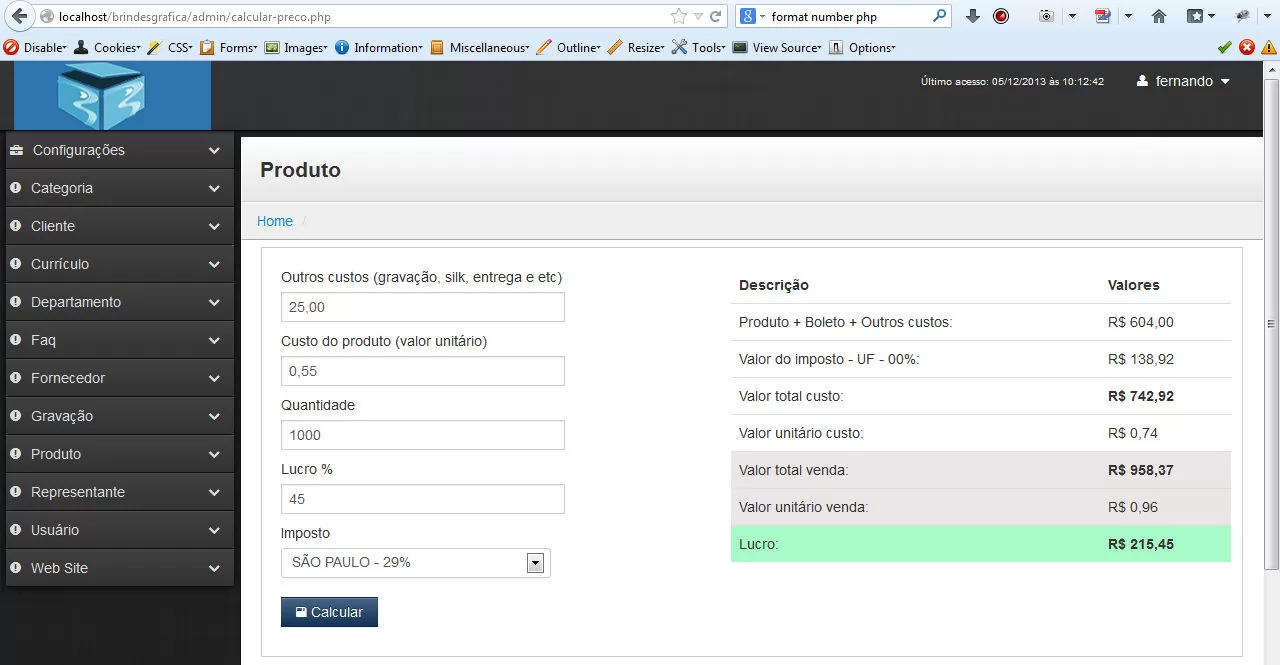
Task: Click the search magnifier icon
Action: tap(940, 16)
